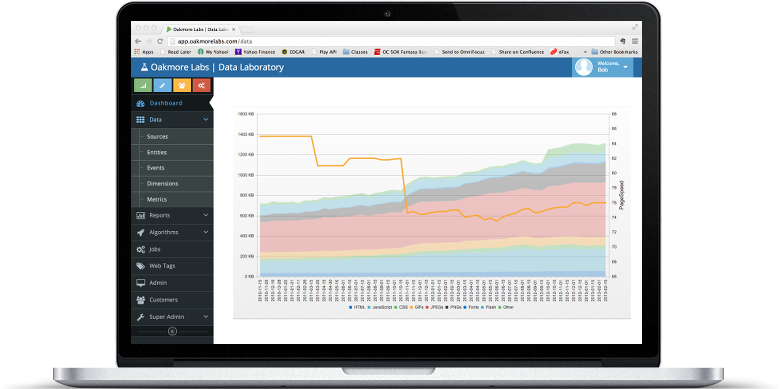Toggle the CSS series in chart legend
The width and height of the screenshot is (781, 389).
coord(402,307)
